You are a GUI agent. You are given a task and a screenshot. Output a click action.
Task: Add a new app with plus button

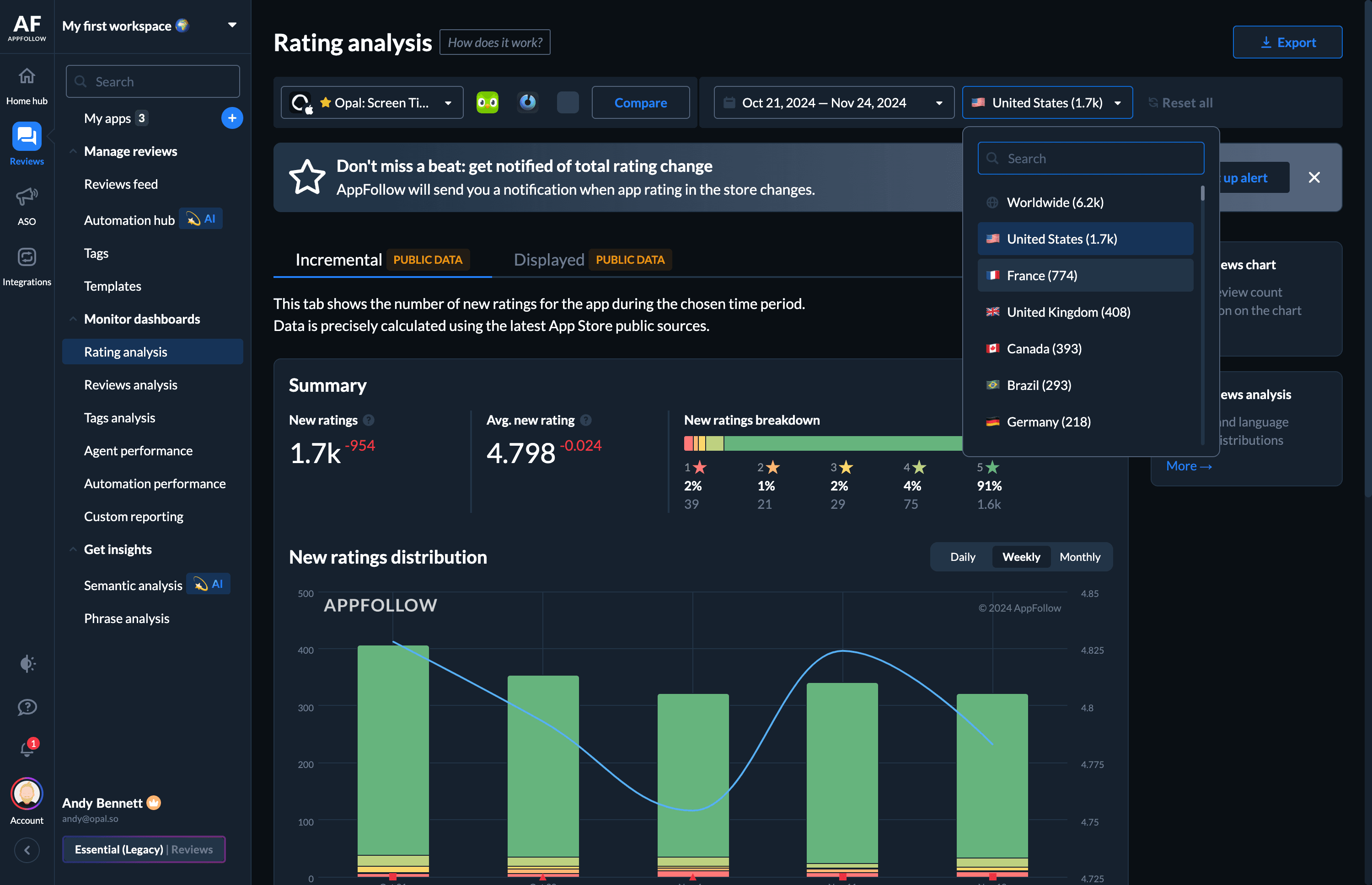pos(232,118)
